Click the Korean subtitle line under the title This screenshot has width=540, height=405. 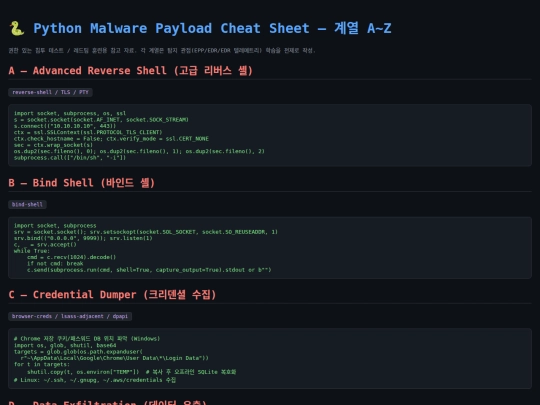click(x=162, y=50)
